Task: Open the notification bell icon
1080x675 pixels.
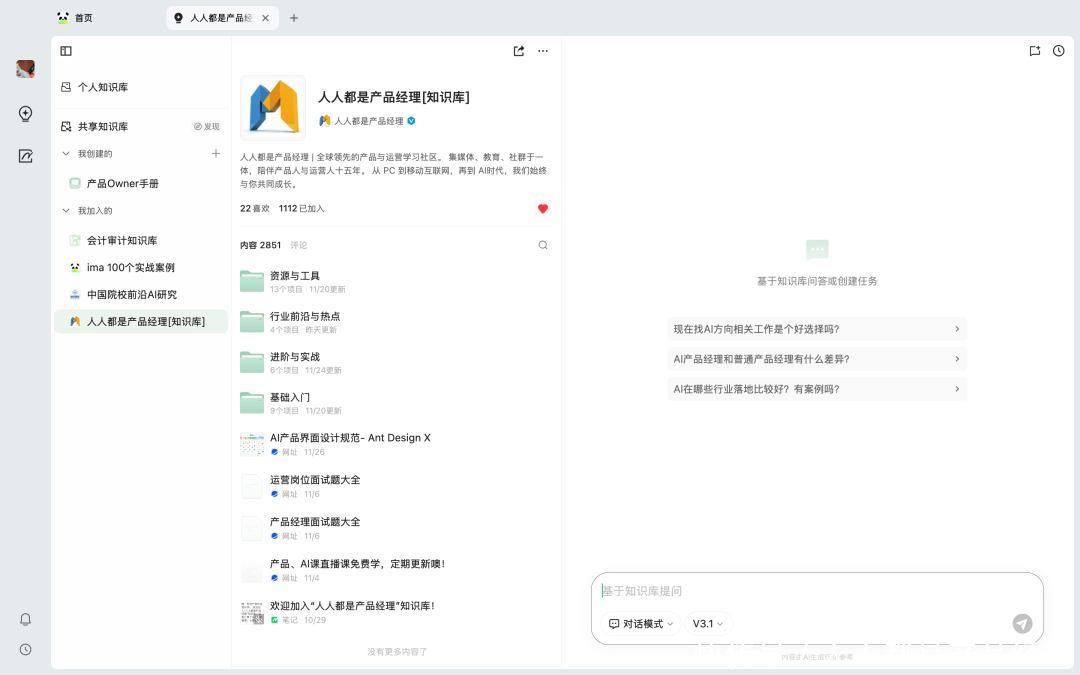Action: [x=26, y=619]
